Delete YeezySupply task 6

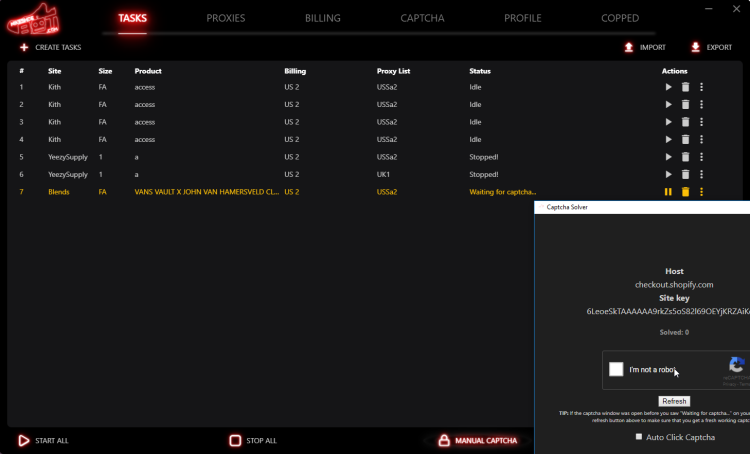coord(685,174)
